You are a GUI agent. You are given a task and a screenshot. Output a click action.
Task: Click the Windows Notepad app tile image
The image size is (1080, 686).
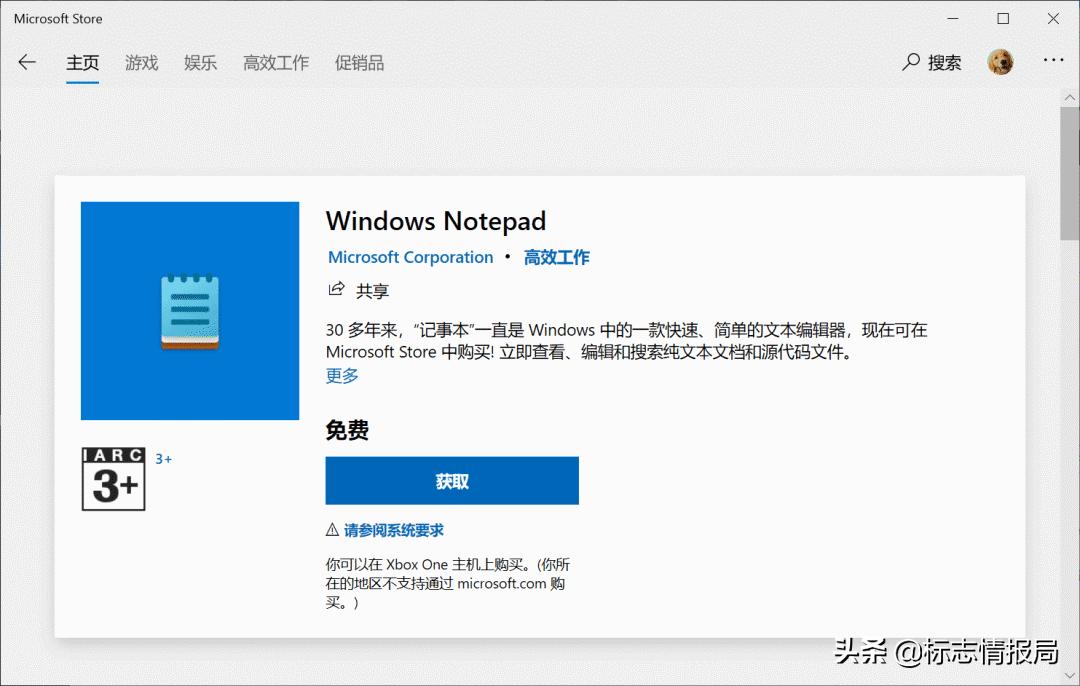190,311
